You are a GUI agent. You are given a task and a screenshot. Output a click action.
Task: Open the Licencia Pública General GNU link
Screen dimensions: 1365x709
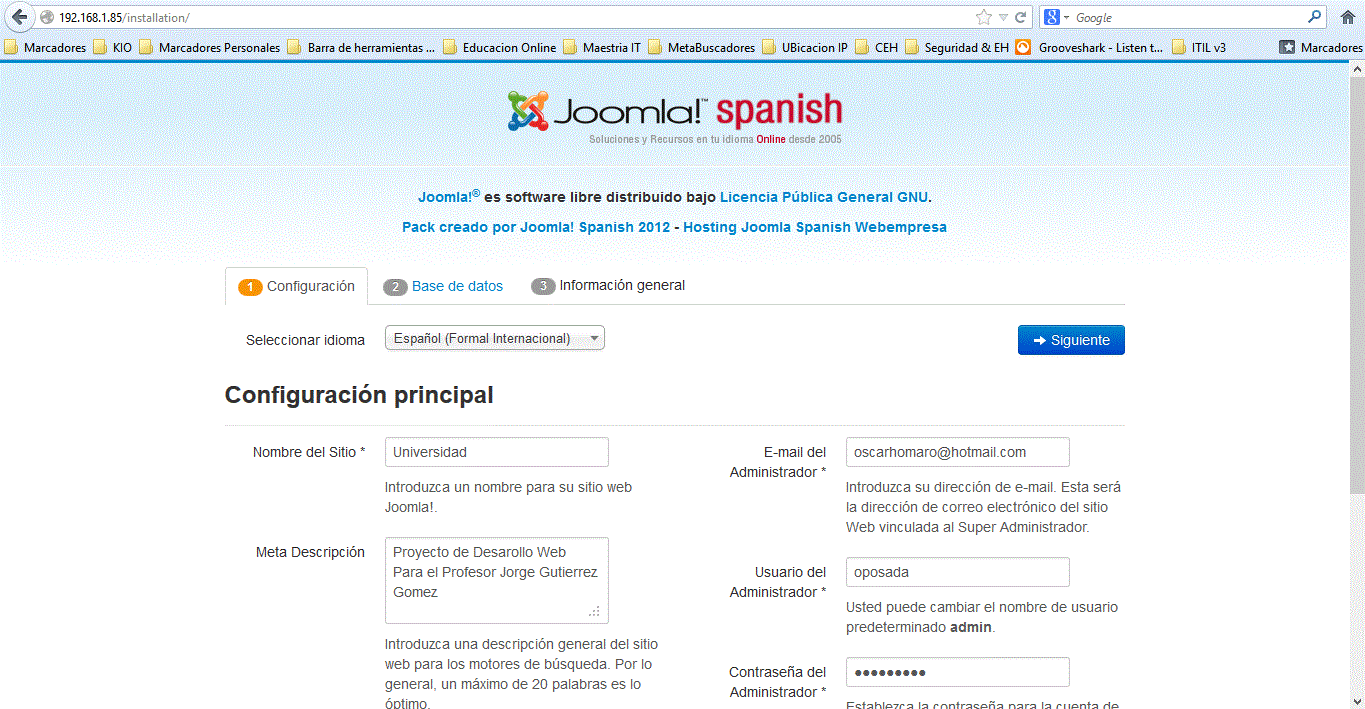click(823, 197)
